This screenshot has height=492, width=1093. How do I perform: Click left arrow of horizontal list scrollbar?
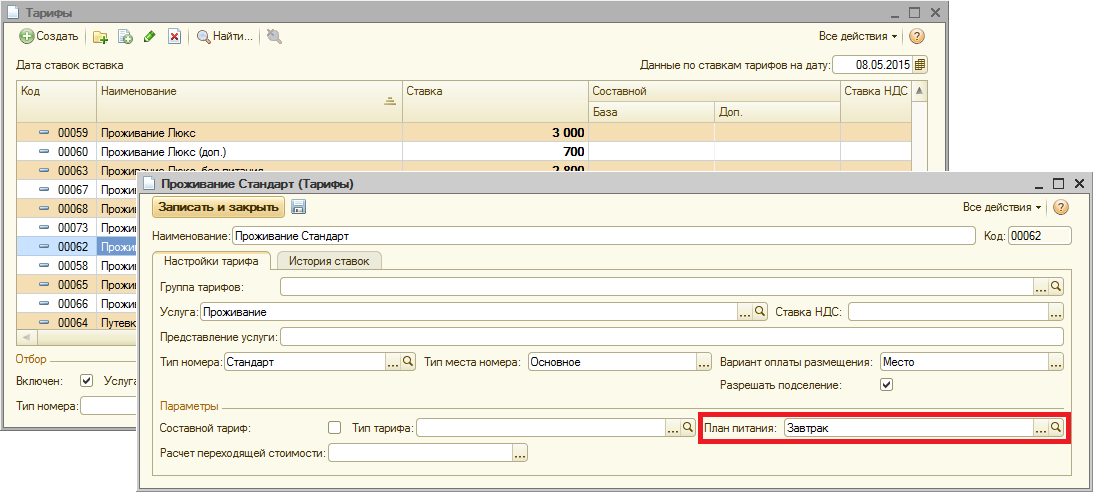[26, 338]
